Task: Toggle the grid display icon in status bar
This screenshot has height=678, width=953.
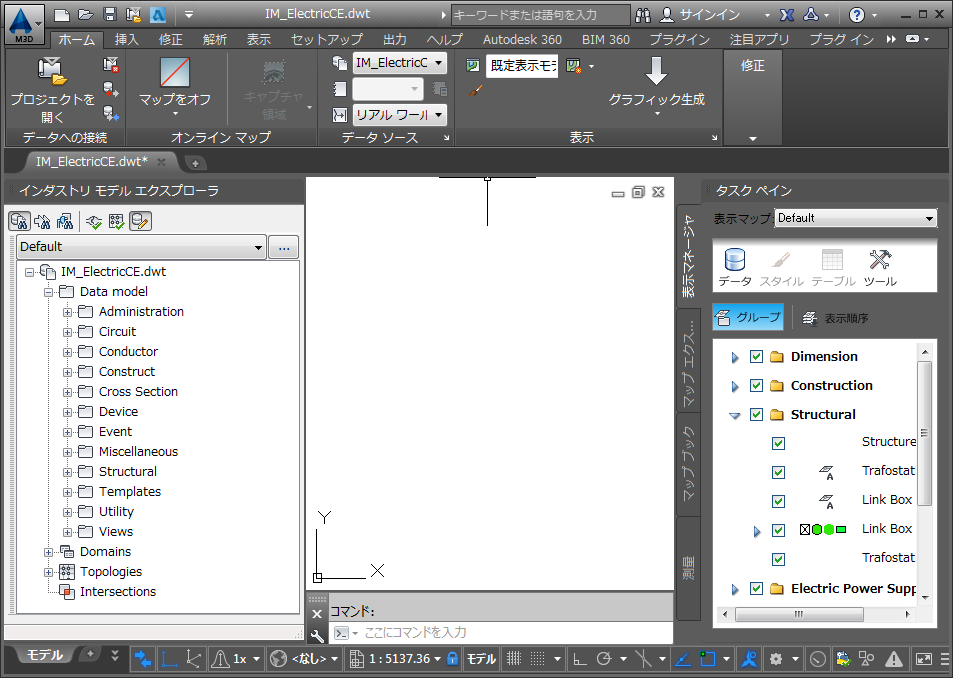Action: coord(514,659)
